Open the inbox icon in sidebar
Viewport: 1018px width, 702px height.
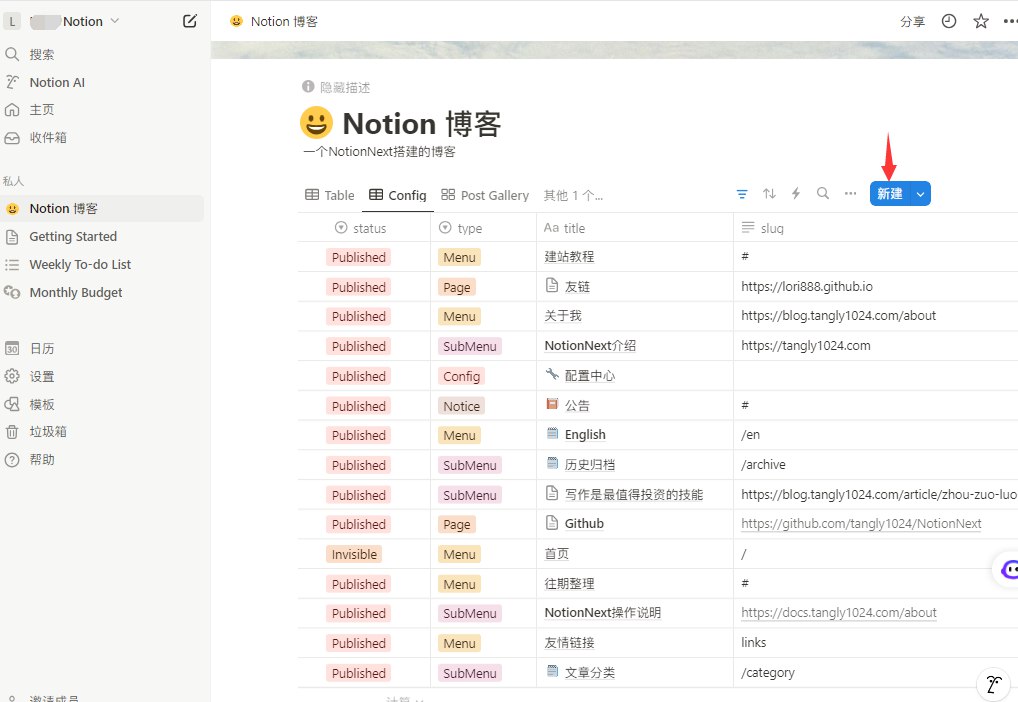(12, 138)
